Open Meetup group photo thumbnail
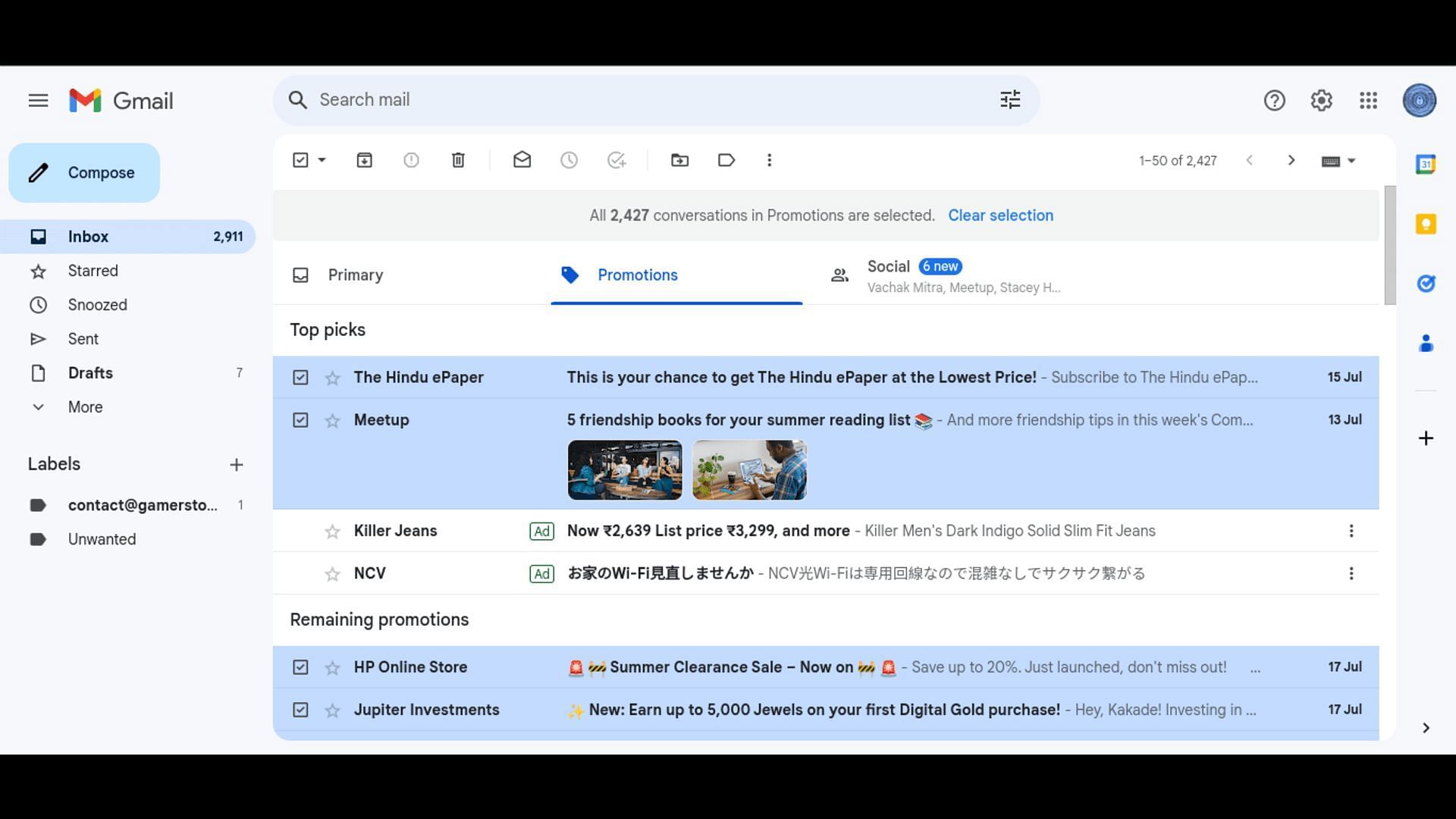1456x819 pixels. pos(625,470)
